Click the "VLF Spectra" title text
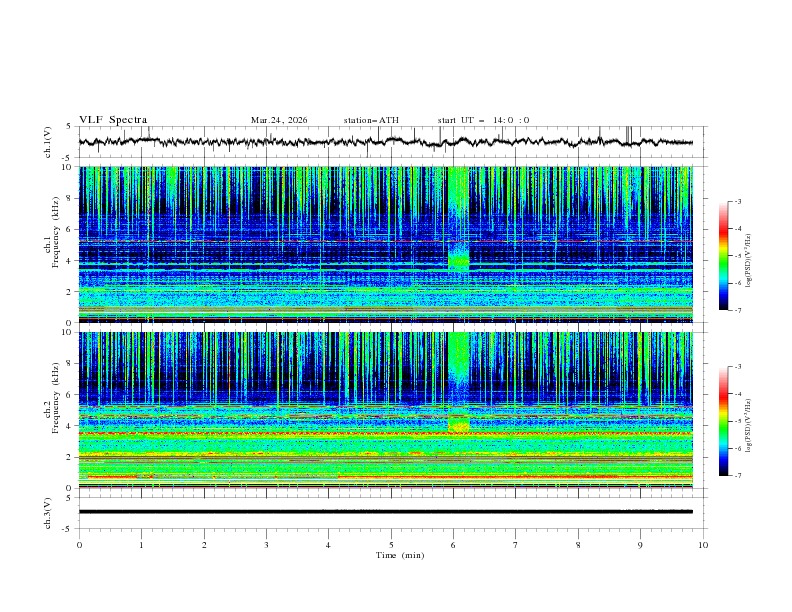 (113, 120)
